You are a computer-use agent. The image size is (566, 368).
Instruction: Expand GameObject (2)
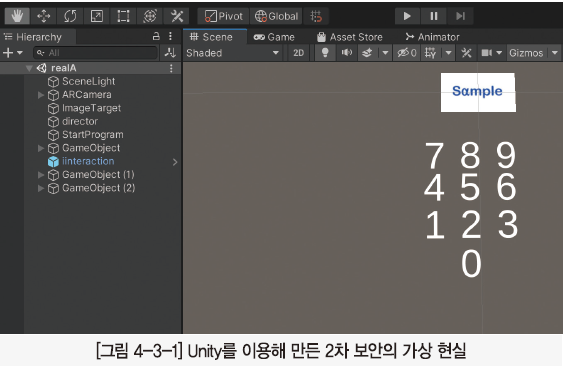(41, 188)
